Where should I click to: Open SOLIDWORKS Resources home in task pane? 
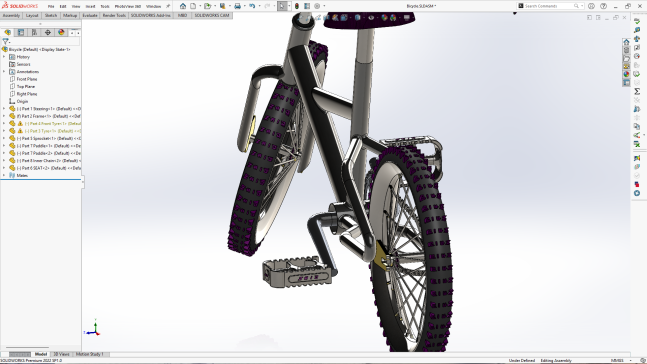point(626,42)
